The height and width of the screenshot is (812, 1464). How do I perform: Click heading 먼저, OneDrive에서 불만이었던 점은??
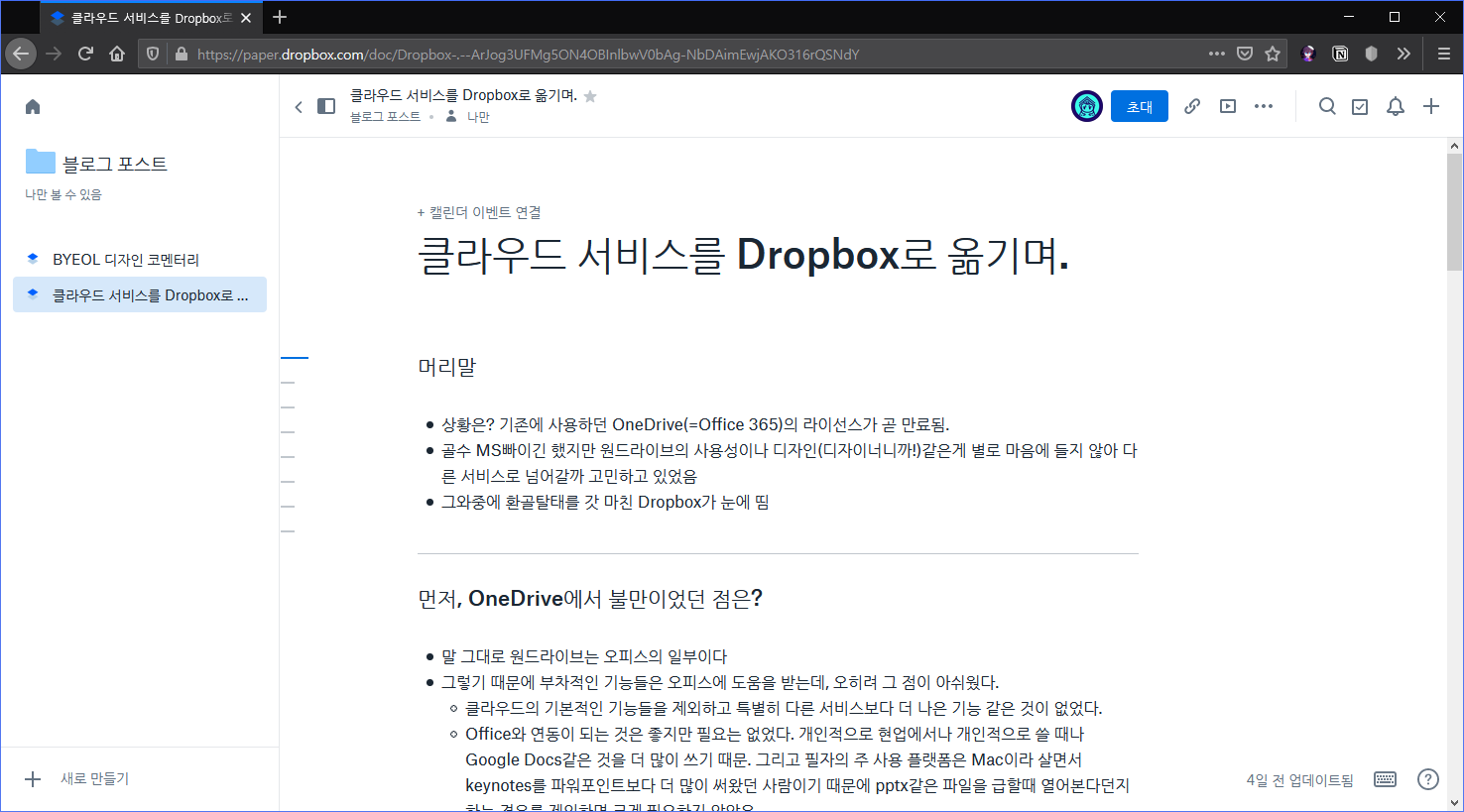tap(590, 599)
